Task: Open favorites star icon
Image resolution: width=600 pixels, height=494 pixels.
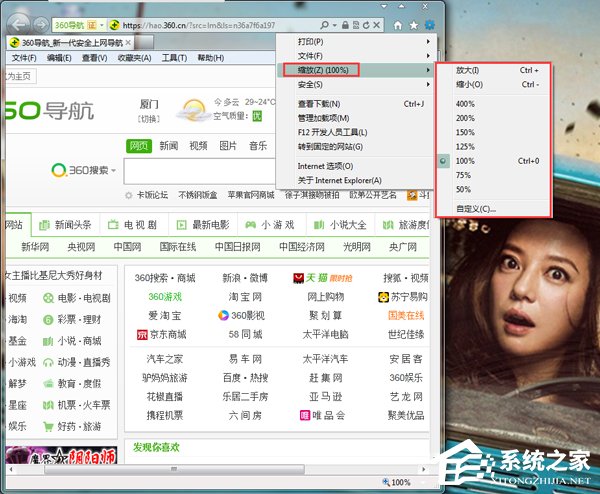Action: (x=414, y=25)
